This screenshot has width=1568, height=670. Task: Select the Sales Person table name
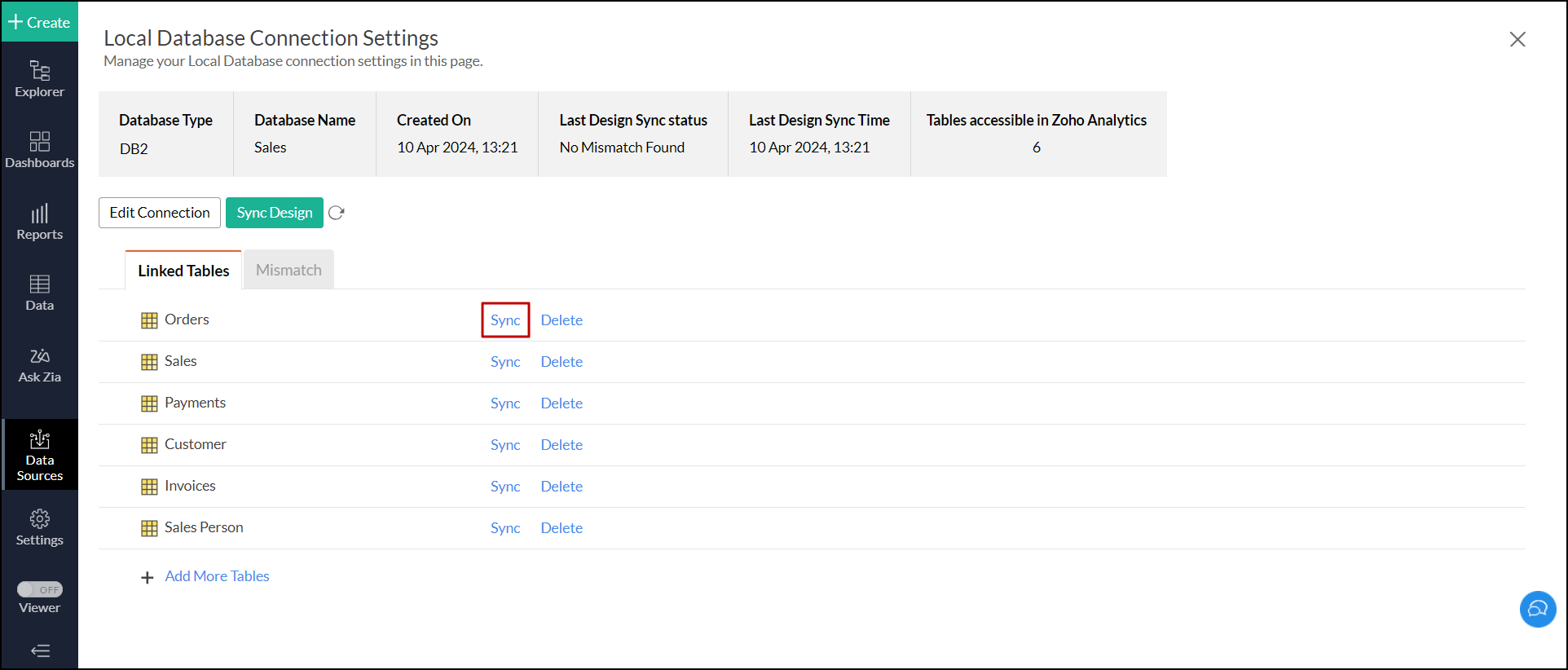pos(204,527)
